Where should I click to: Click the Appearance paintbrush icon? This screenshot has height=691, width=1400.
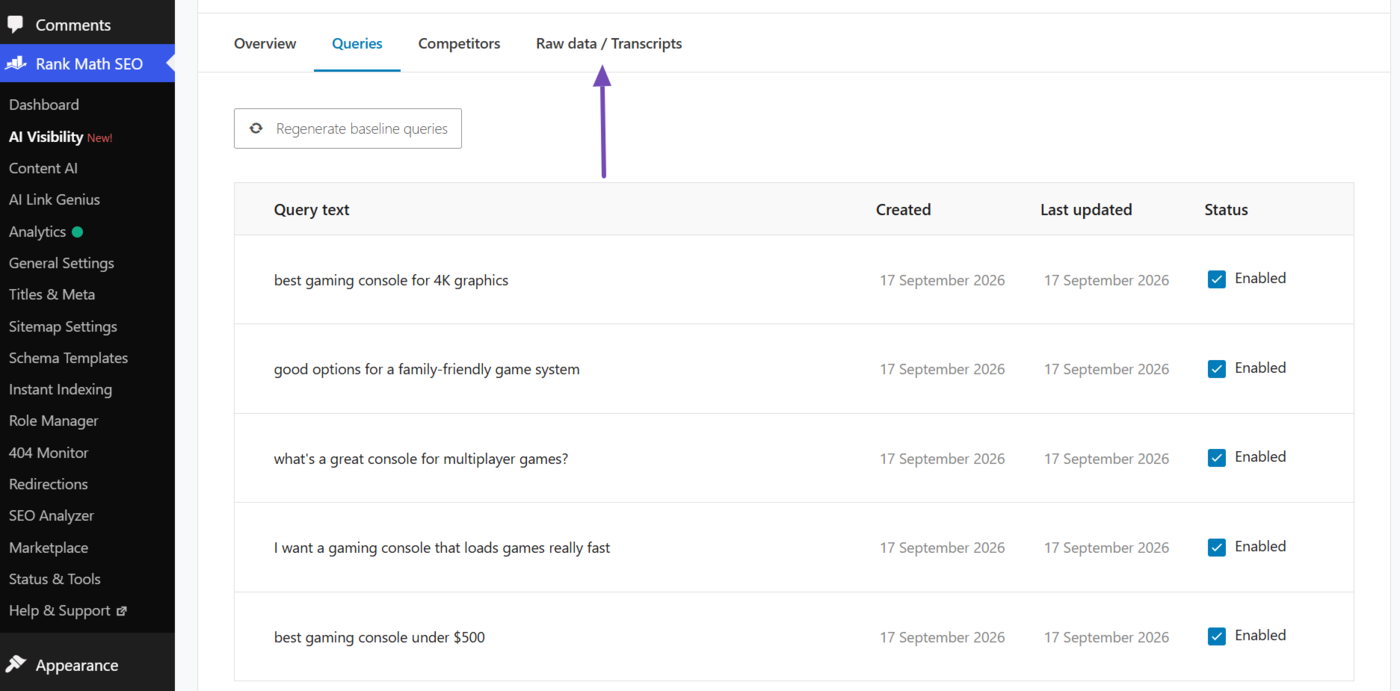tap(15, 665)
